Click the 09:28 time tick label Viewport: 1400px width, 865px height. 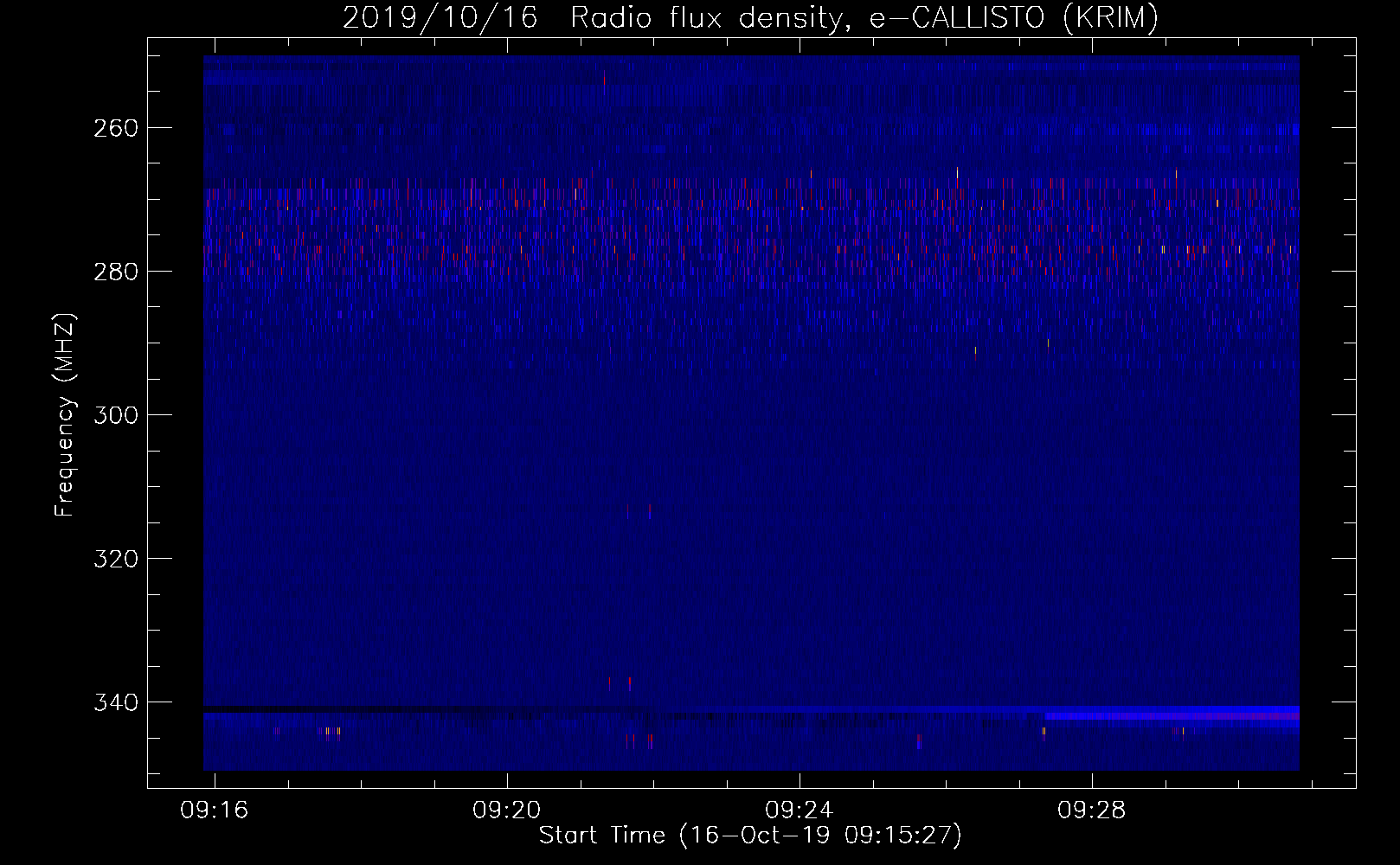(x=1091, y=811)
